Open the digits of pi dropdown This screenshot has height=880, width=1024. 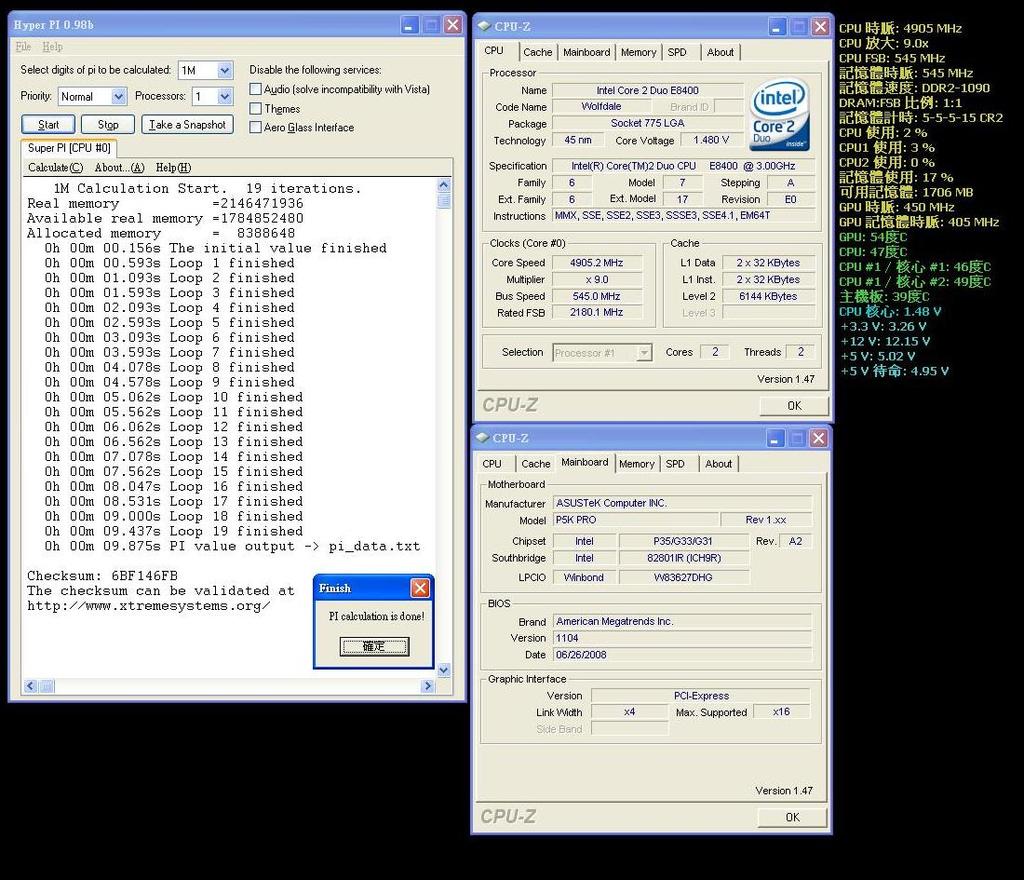(225, 70)
